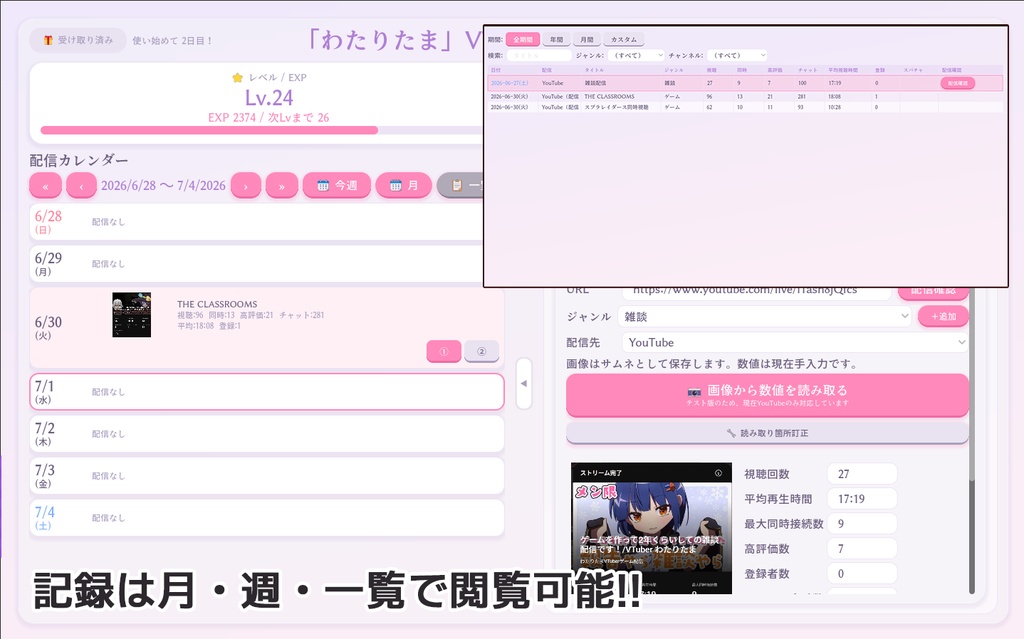This screenshot has height=639, width=1024.
Task: Click THE CLASSROOMS row in list table
Action: pos(745,97)
